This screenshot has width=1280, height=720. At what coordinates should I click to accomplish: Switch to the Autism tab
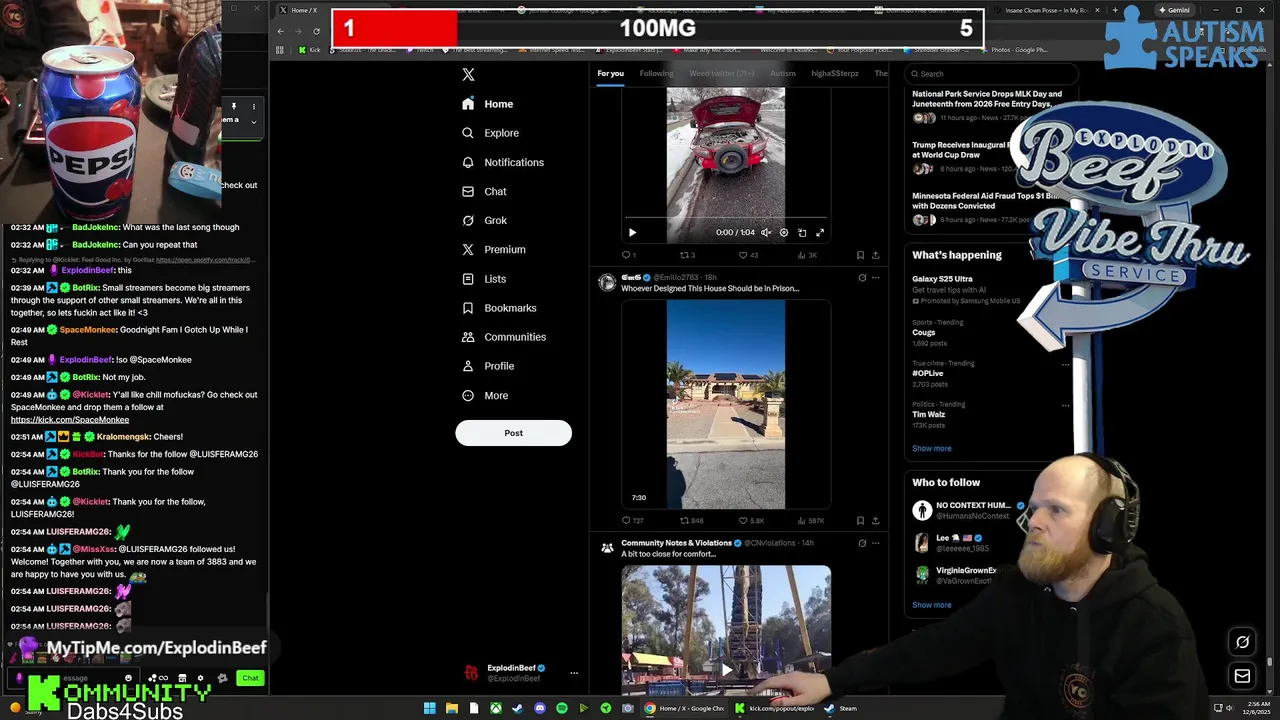pos(783,73)
